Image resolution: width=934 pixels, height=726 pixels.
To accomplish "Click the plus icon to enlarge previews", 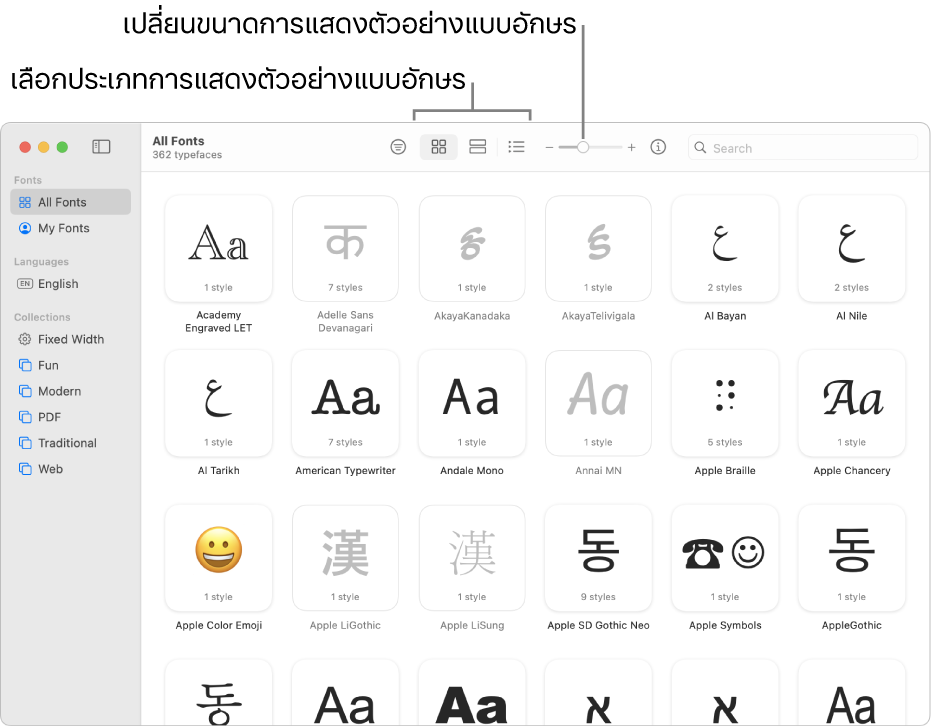I will click(x=631, y=147).
